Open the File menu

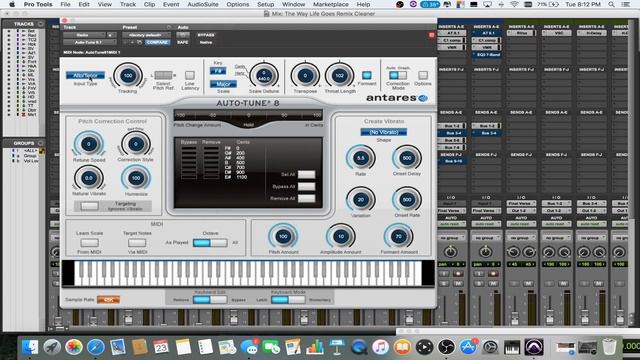pyautogui.click(x=65, y=4)
